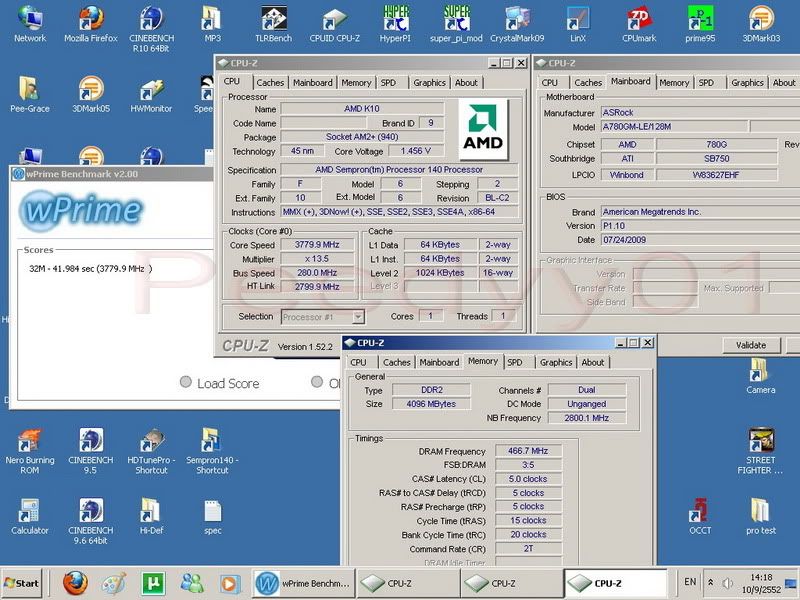Launch CPUmark desktop shortcut
Viewport: 800px width, 600px height.
click(x=639, y=23)
